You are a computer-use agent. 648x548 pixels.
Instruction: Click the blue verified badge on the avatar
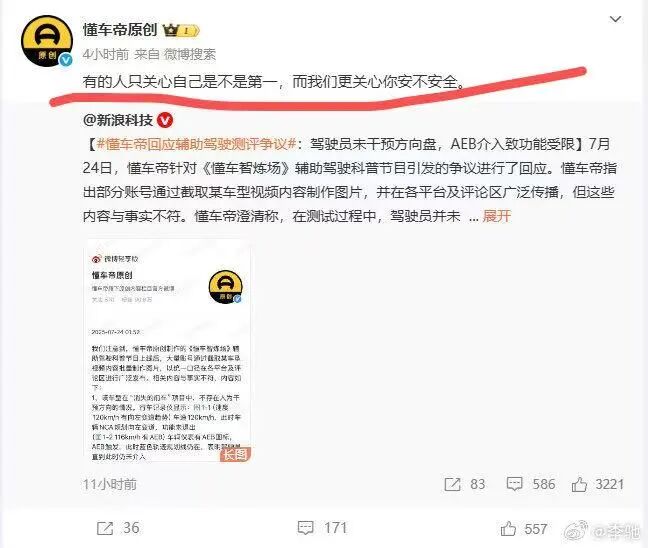click(65, 60)
